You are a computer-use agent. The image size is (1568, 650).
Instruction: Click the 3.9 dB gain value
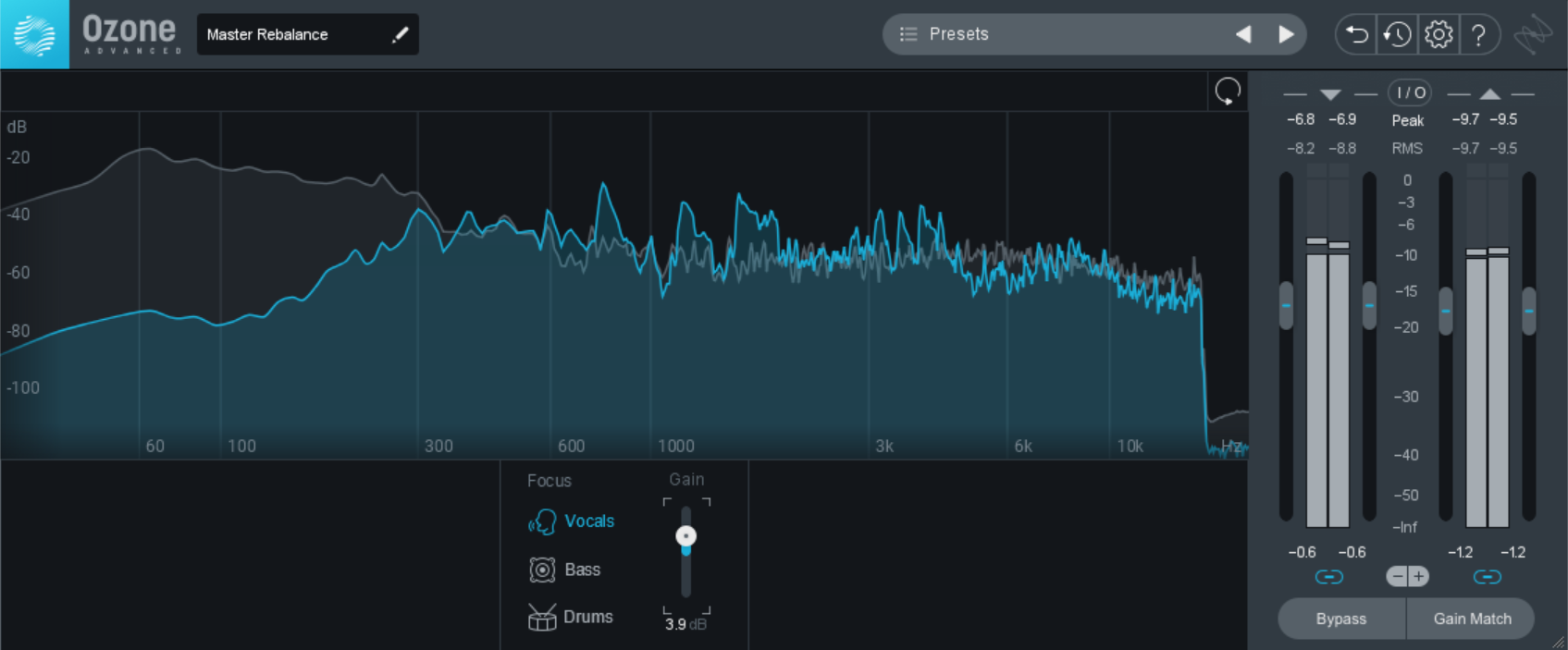pos(685,624)
